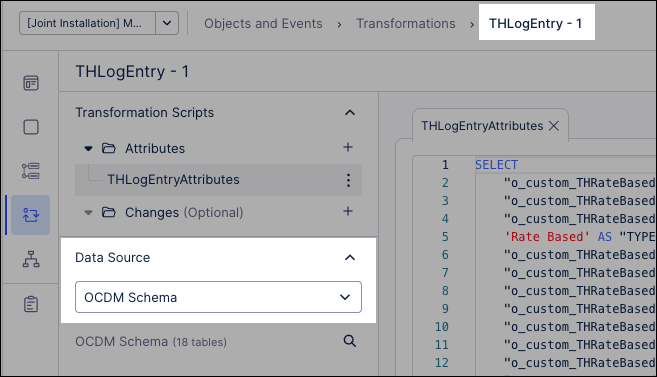Collapse the Attributes folder triangle
657x377 pixels.
coord(88,148)
